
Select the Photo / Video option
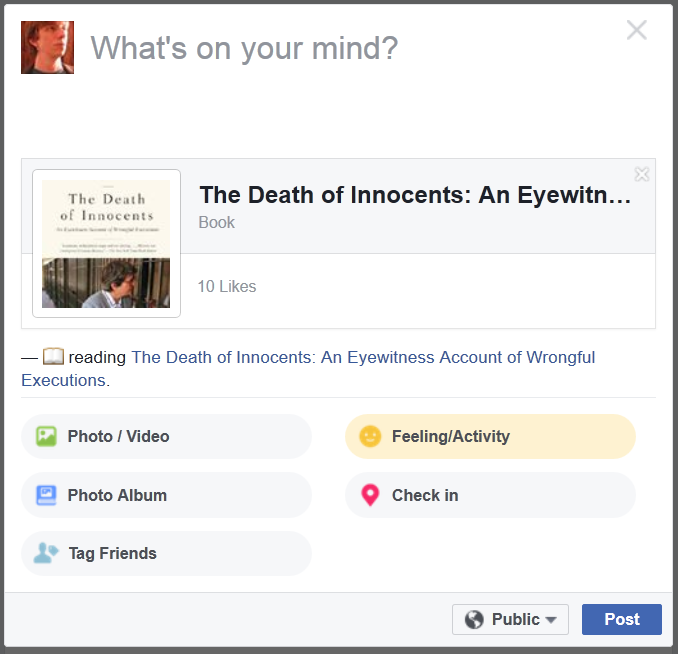click(x=166, y=436)
